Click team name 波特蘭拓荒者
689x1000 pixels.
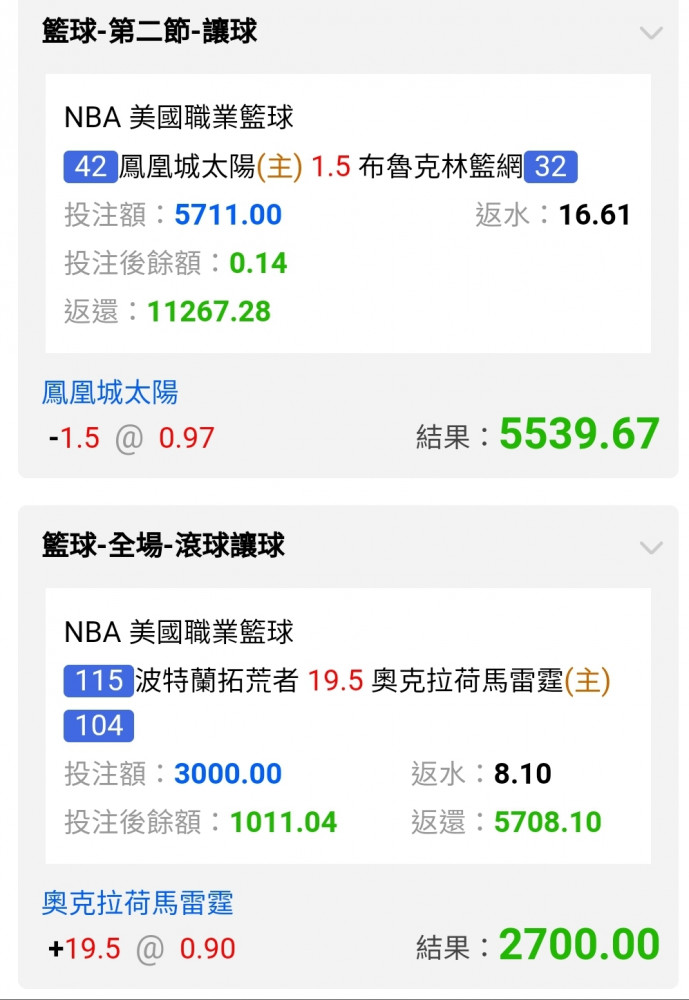click(217, 680)
